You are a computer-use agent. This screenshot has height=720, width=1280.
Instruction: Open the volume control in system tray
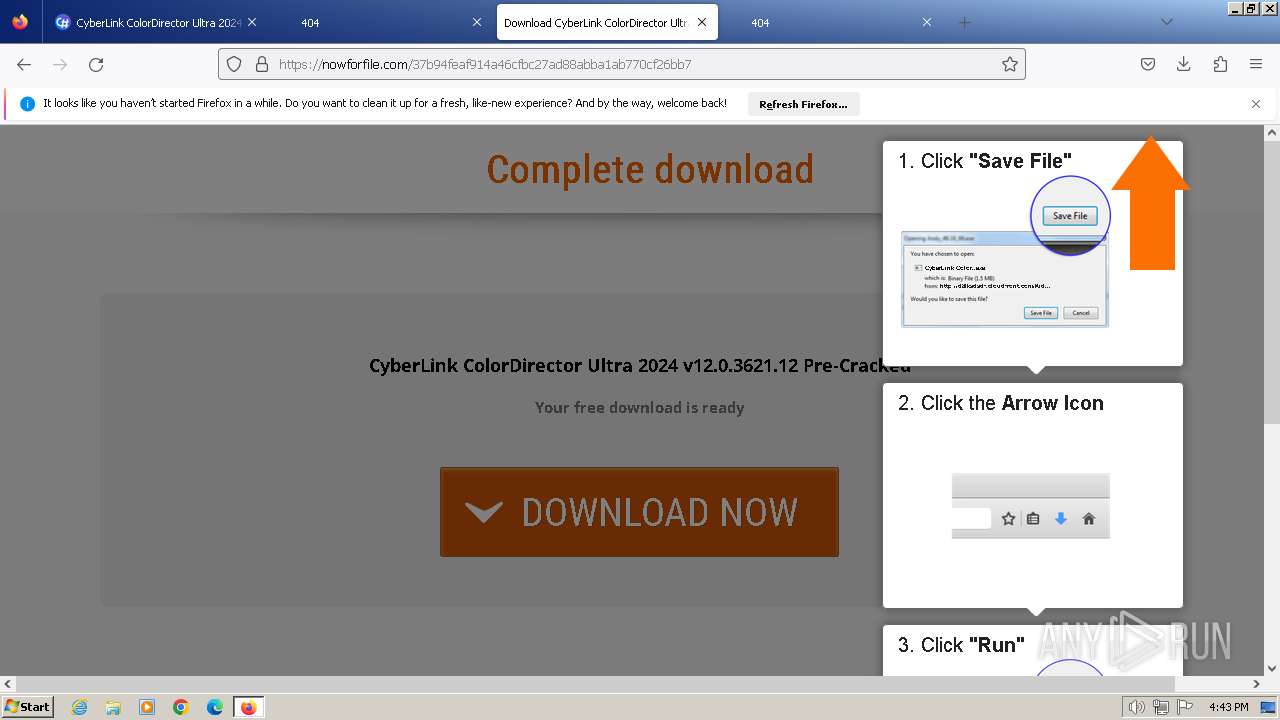click(1137, 707)
